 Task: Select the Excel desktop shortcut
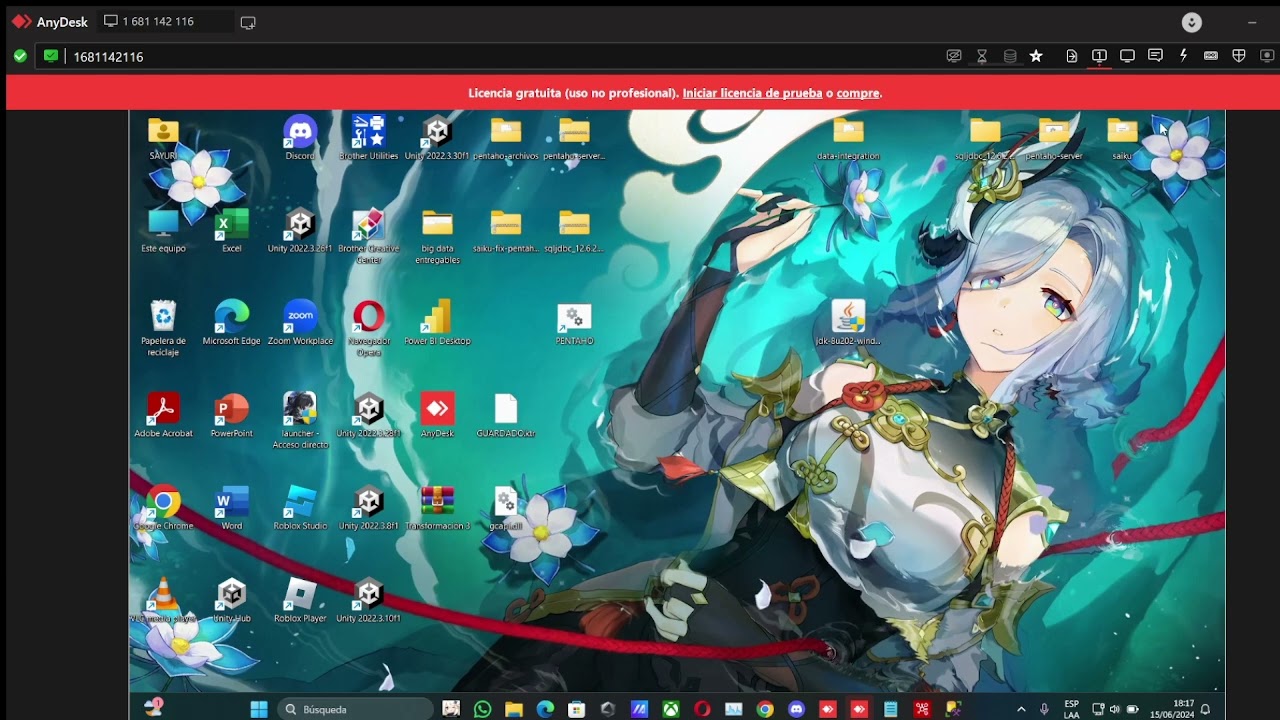232,231
